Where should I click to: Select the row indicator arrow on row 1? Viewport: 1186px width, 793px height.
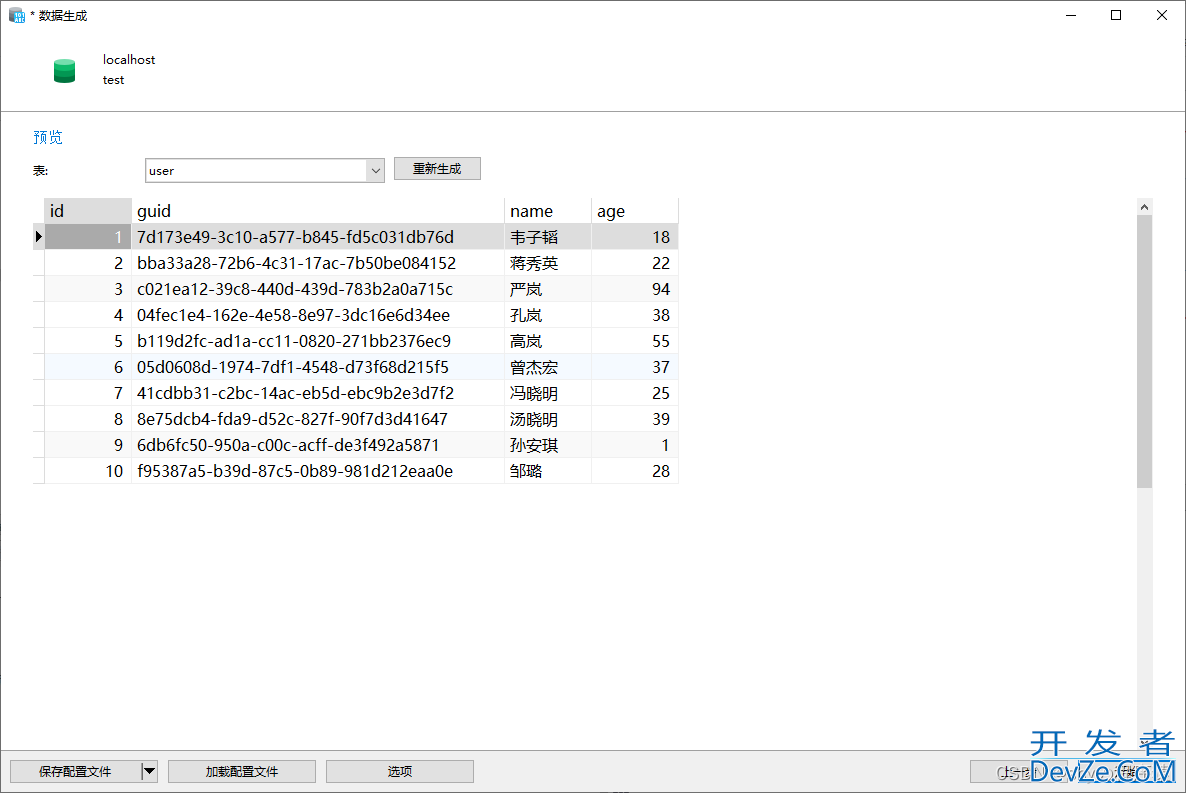click(x=39, y=237)
